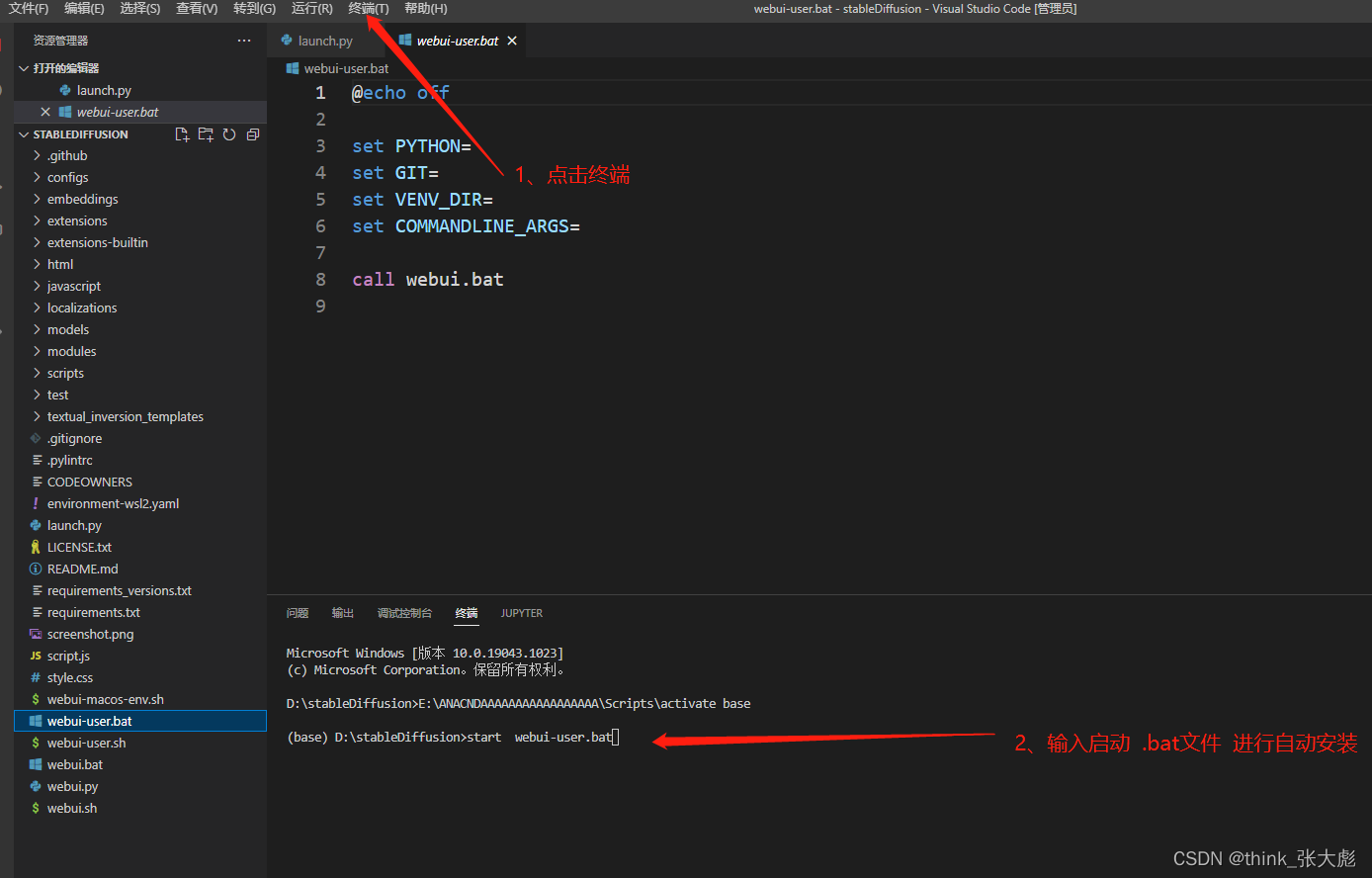Click line 6 set COMMANDLINE_ARGS=

click(467, 226)
